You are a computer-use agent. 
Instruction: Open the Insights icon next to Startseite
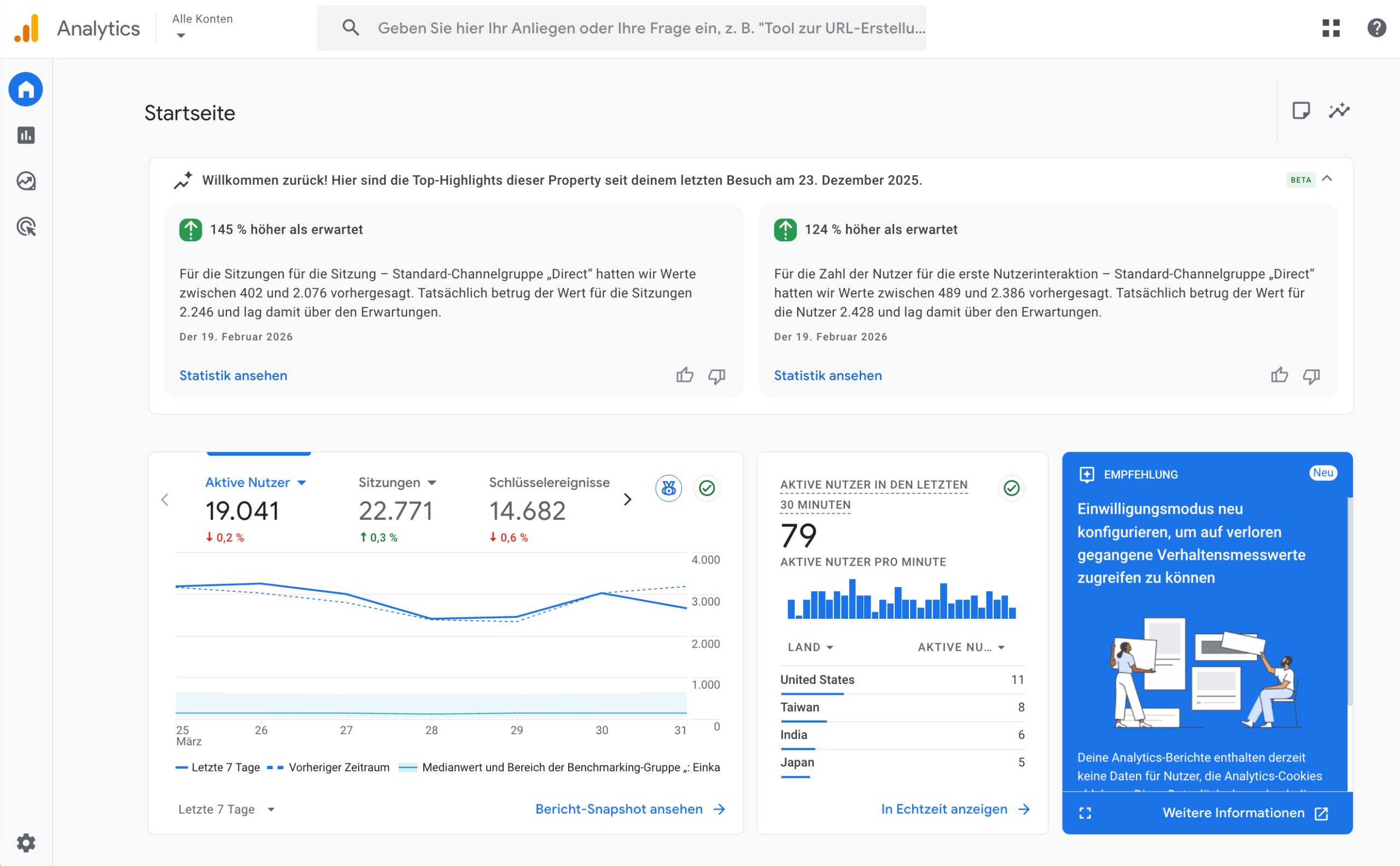(x=1339, y=111)
